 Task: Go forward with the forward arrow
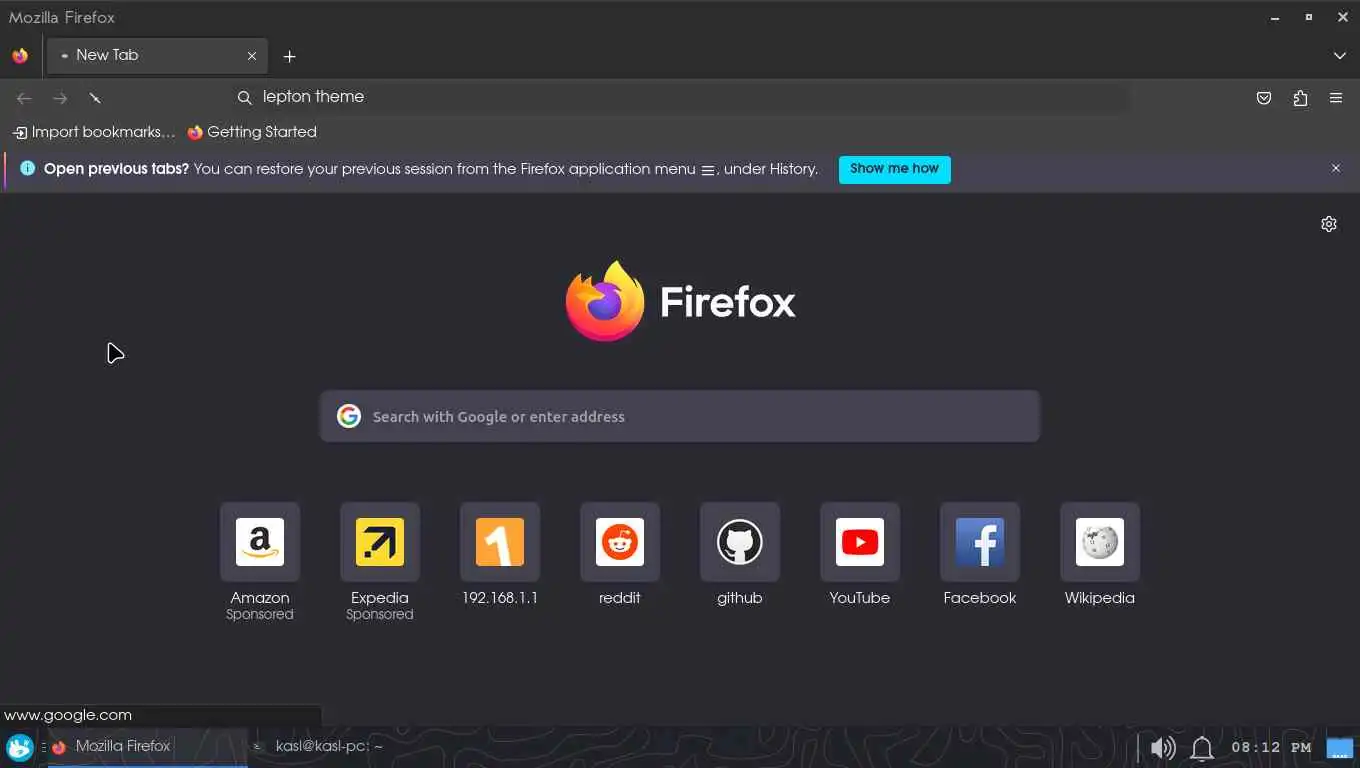(60, 98)
